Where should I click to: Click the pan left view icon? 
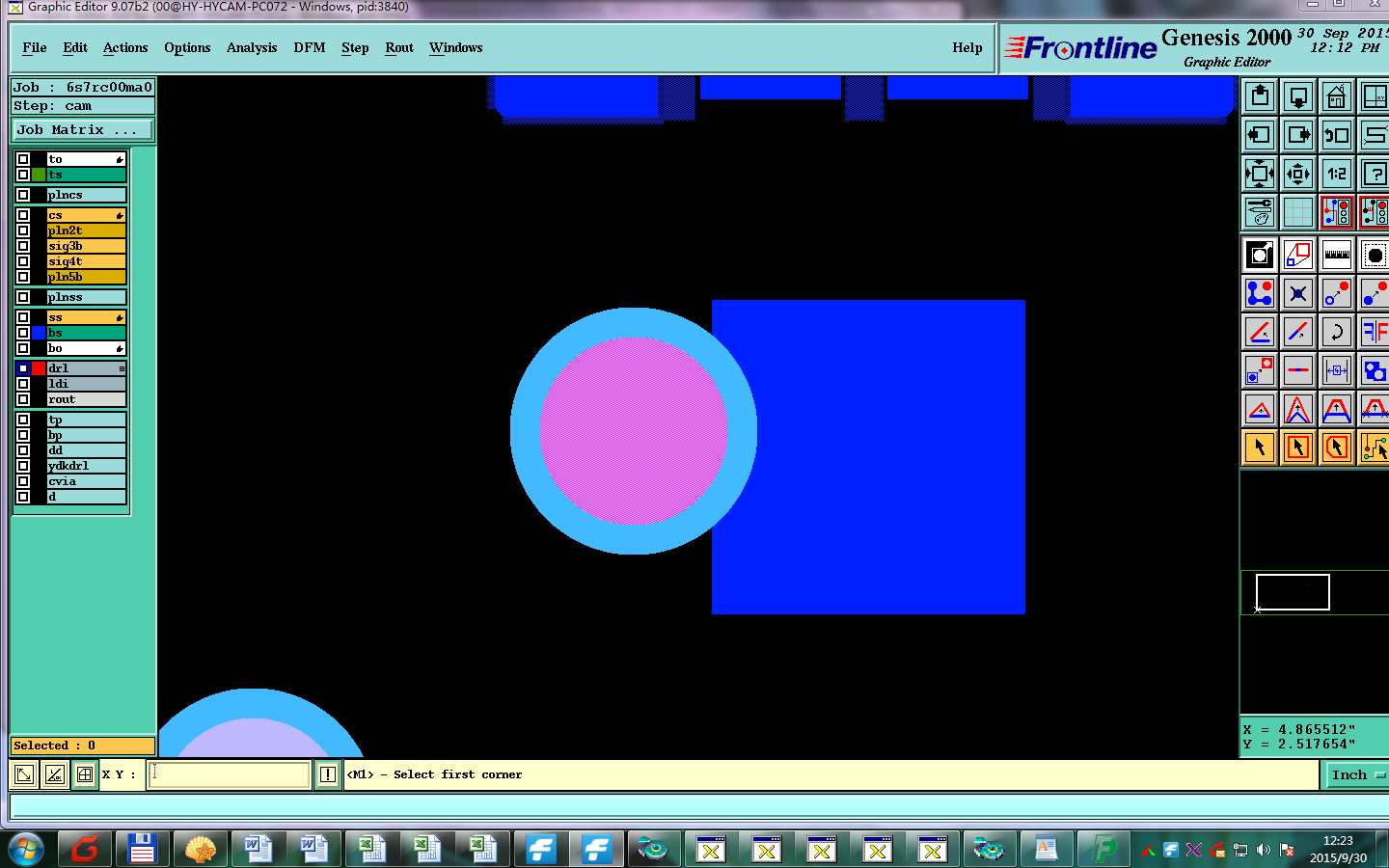pos(1260,135)
